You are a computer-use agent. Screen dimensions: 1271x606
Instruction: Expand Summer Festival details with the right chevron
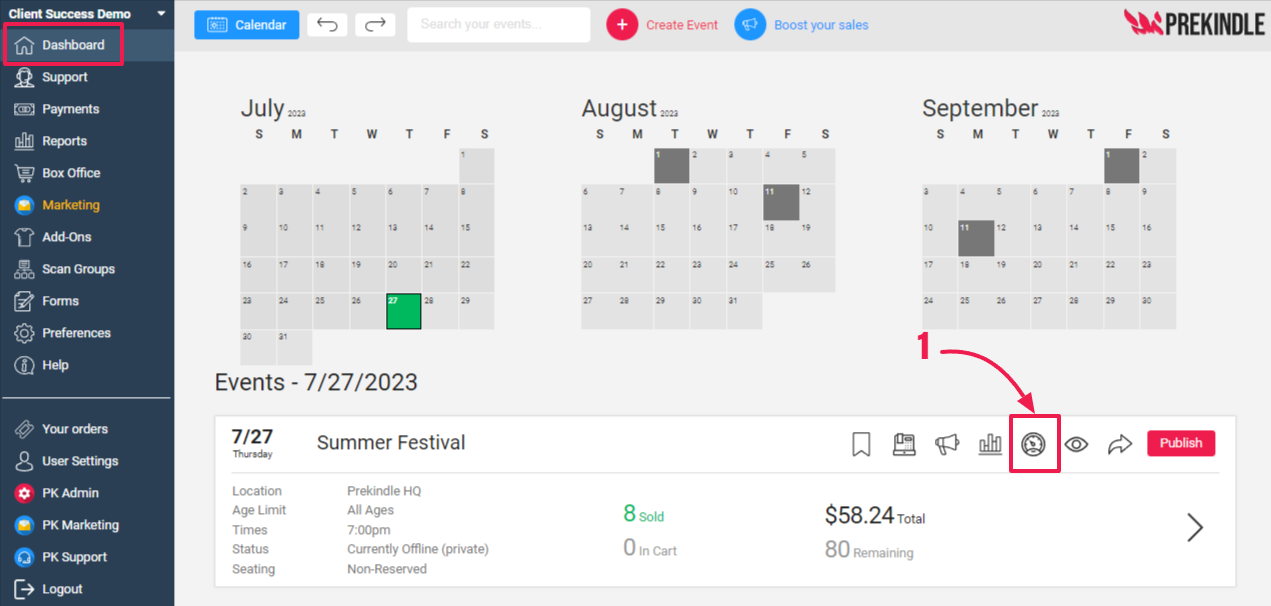[x=1194, y=527]
